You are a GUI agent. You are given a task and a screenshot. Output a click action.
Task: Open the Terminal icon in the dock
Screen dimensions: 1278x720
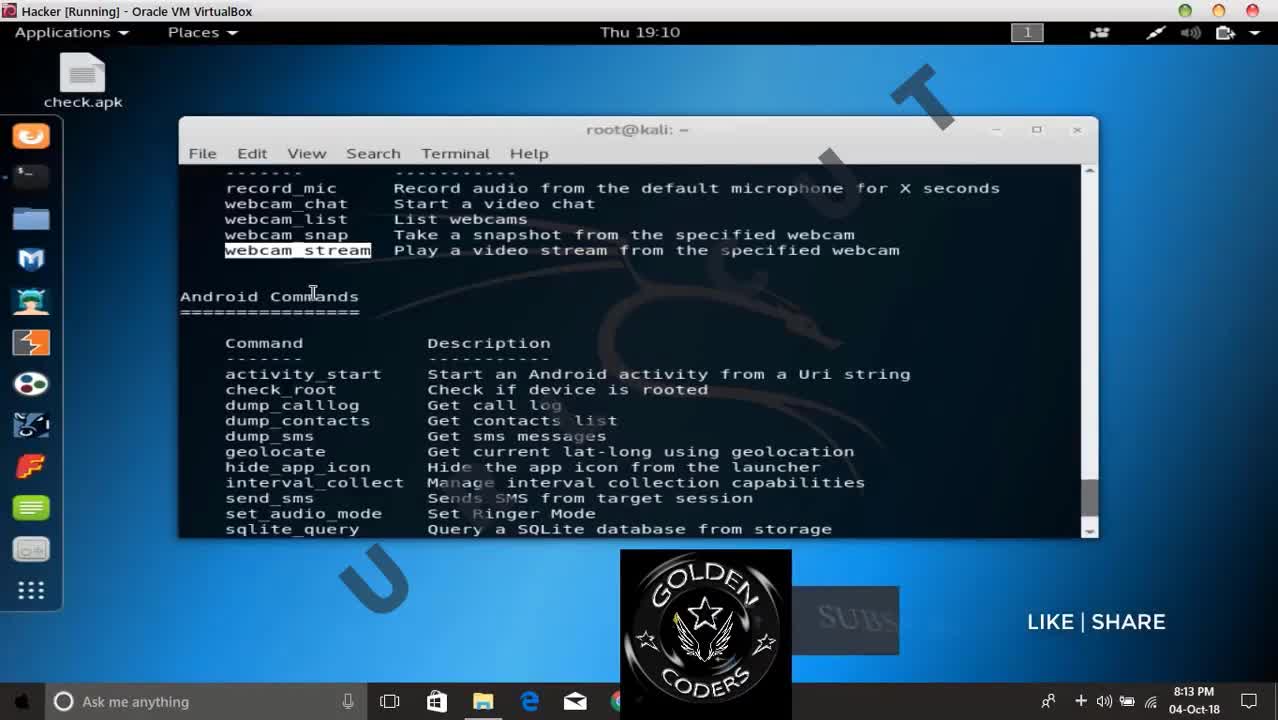coord(31,177)
